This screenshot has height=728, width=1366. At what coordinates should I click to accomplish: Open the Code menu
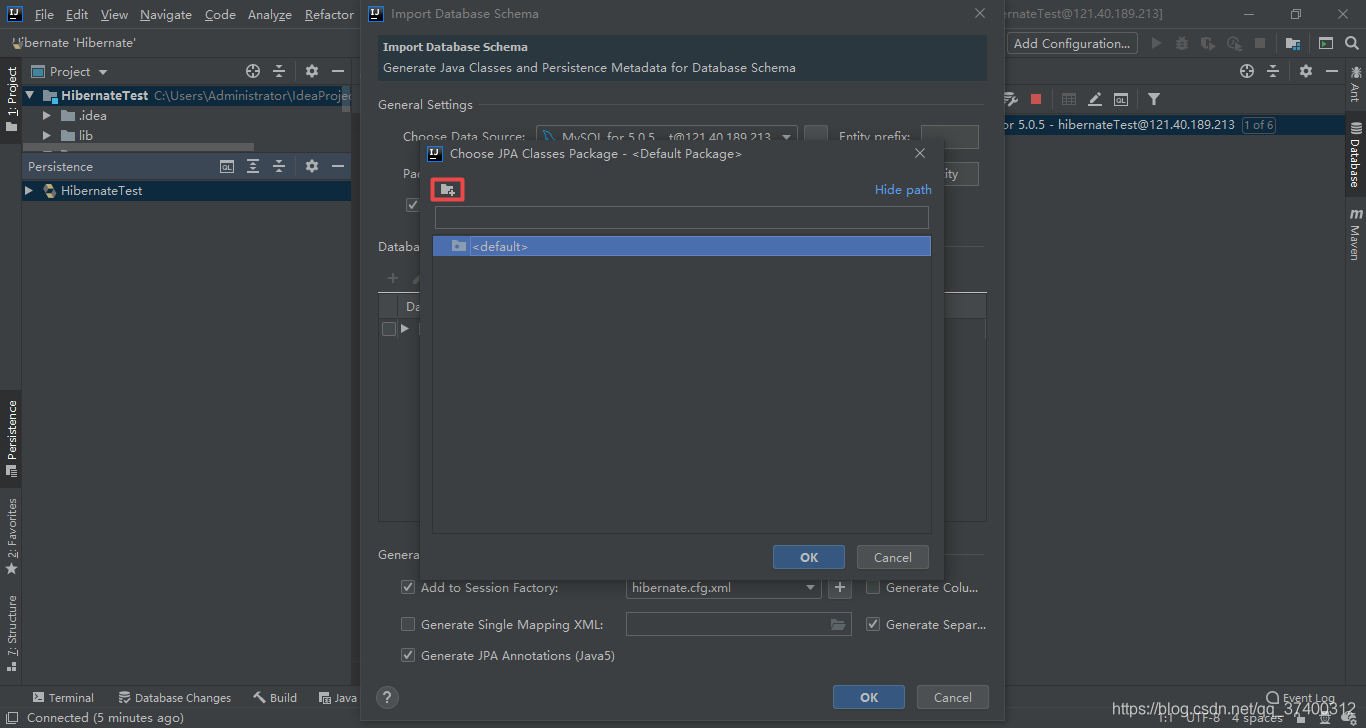220,14
